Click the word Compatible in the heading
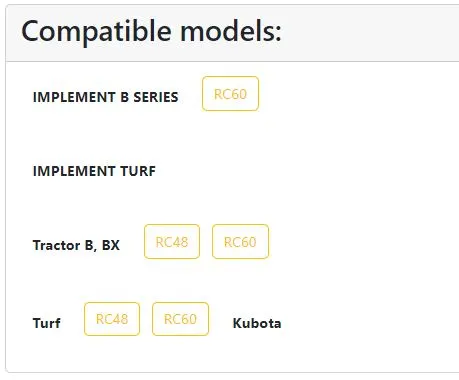This screenshot has width=459, height=380. click(x=97, y=31)
